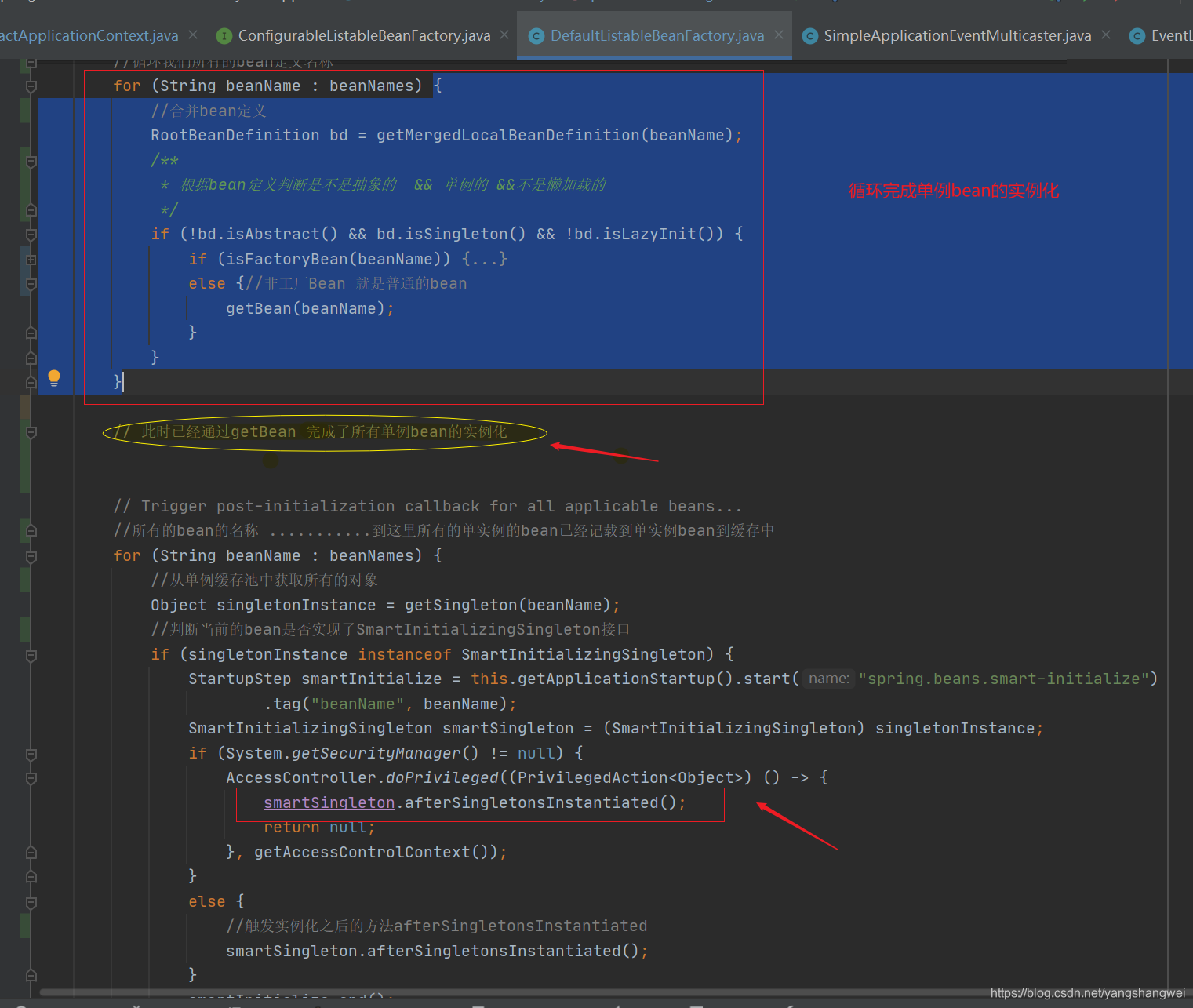
Task: Click class icon on DefaultListableBeanFactory tab
Action: (x=536, y=36)
